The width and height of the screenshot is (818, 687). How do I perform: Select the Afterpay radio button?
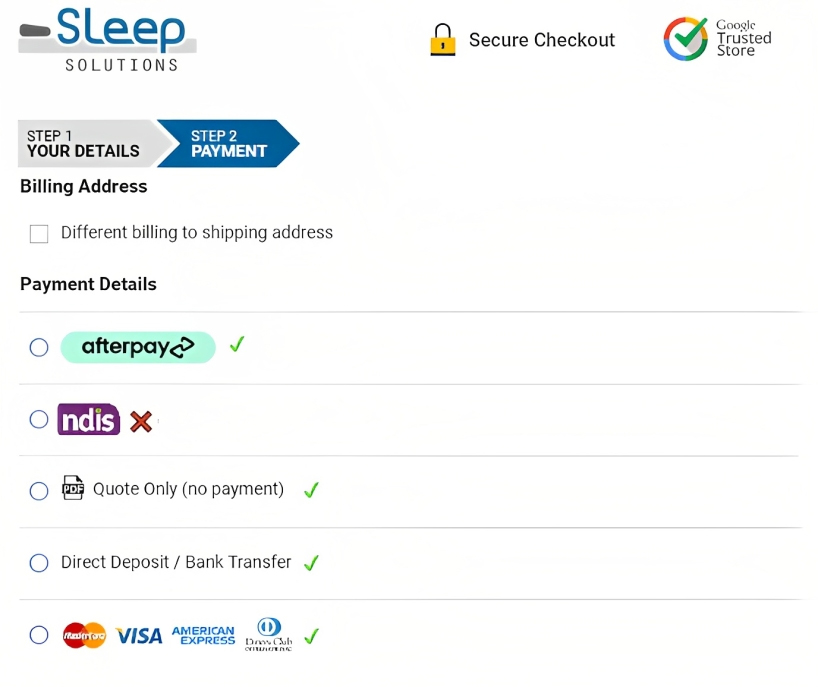tap(39, 347)
